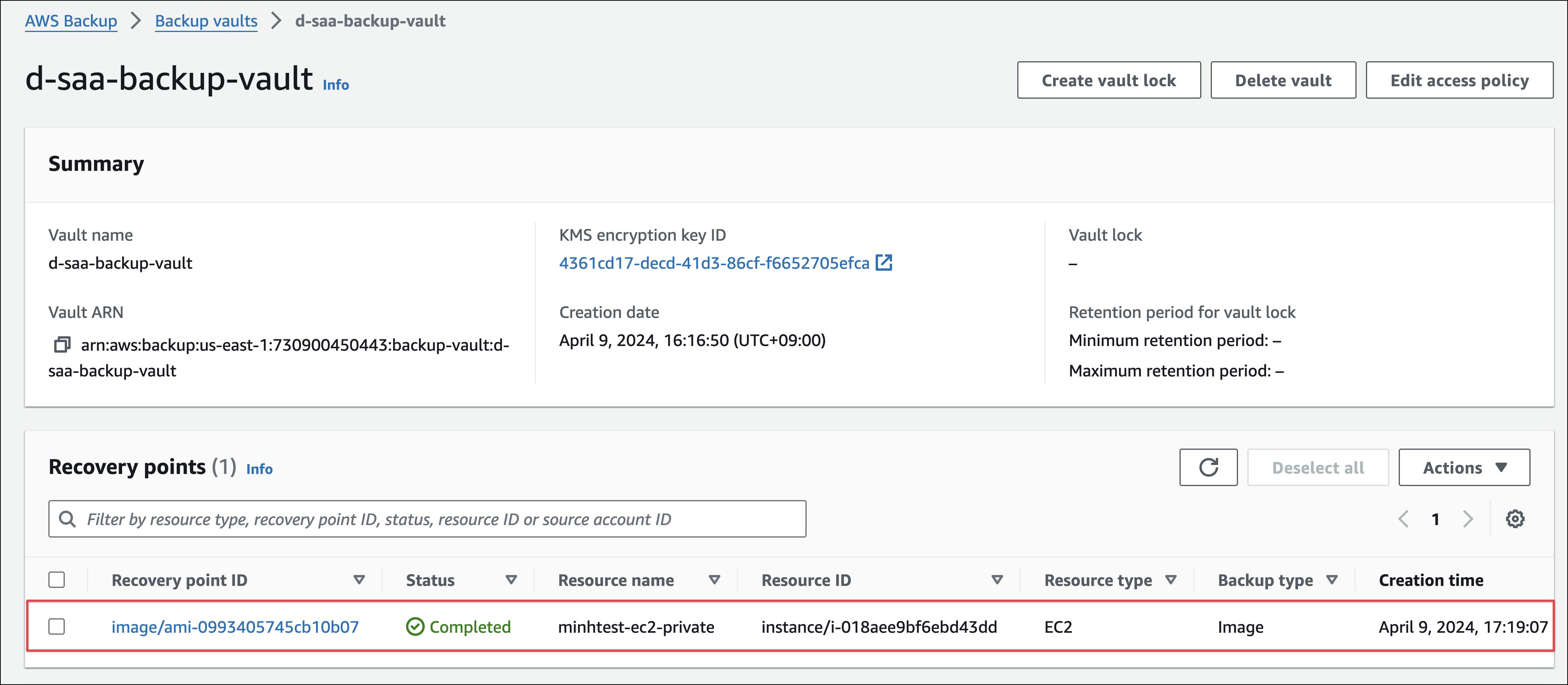Sort by Resource type column arrow

tap(1171, 580)
